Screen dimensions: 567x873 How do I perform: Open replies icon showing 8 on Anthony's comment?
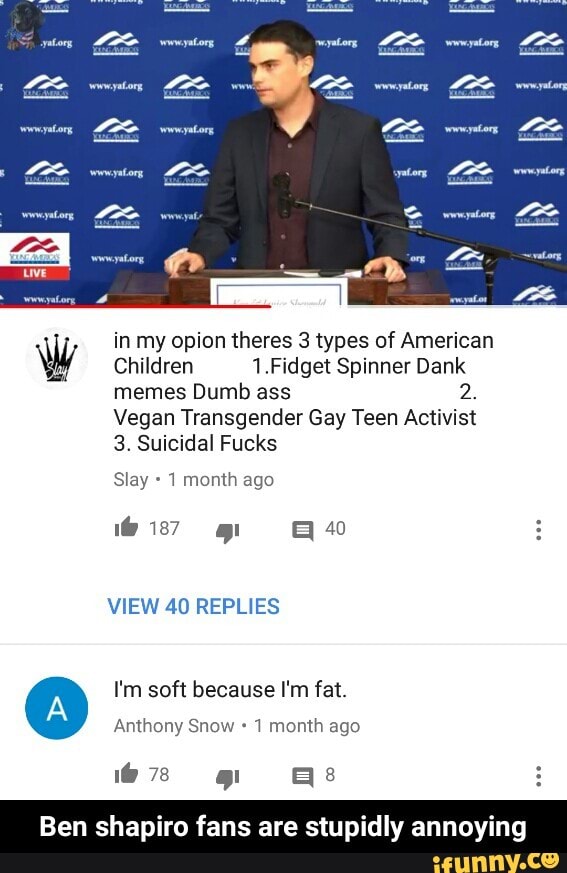[x=303, y=777]
